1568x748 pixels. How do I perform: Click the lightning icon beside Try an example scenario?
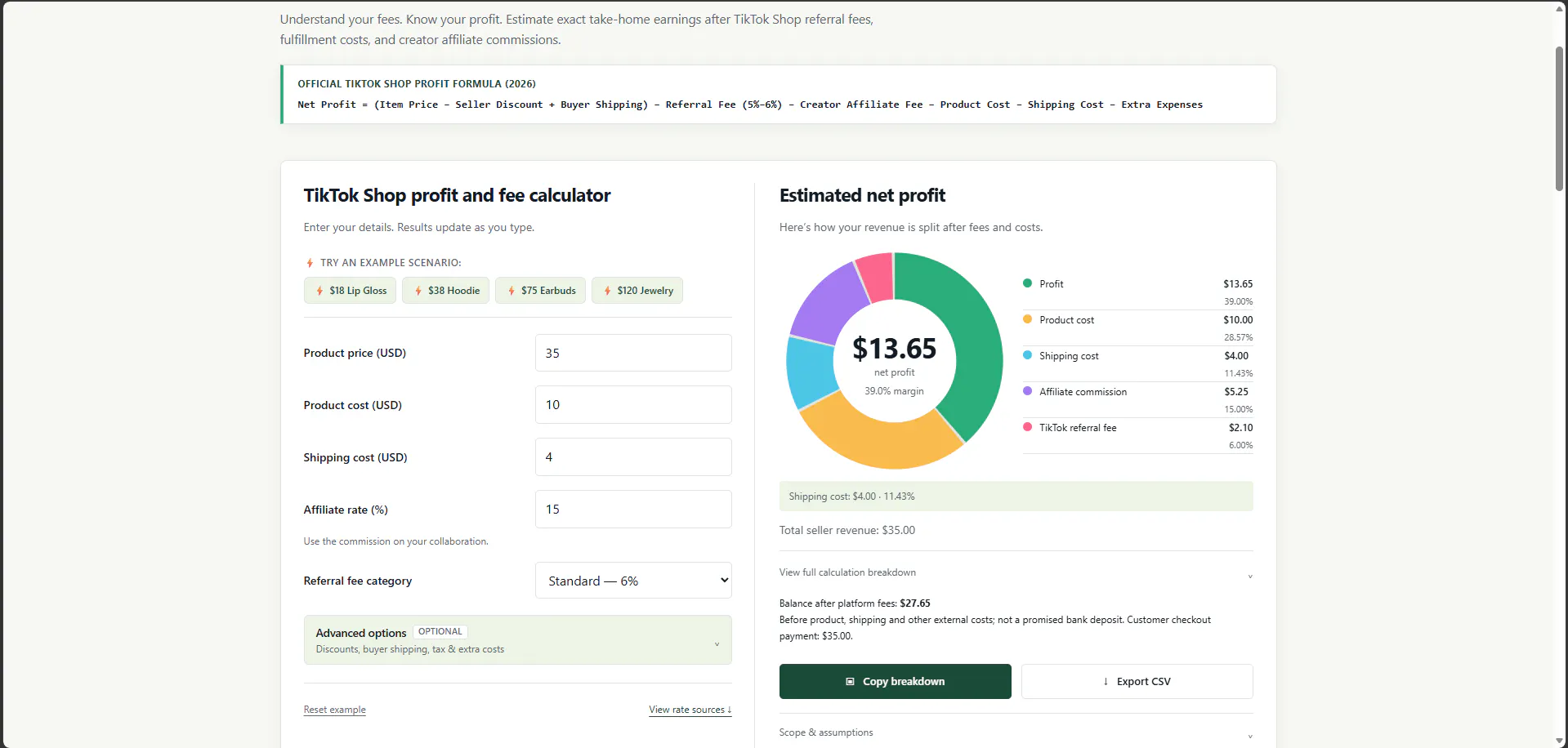(310, 263)
